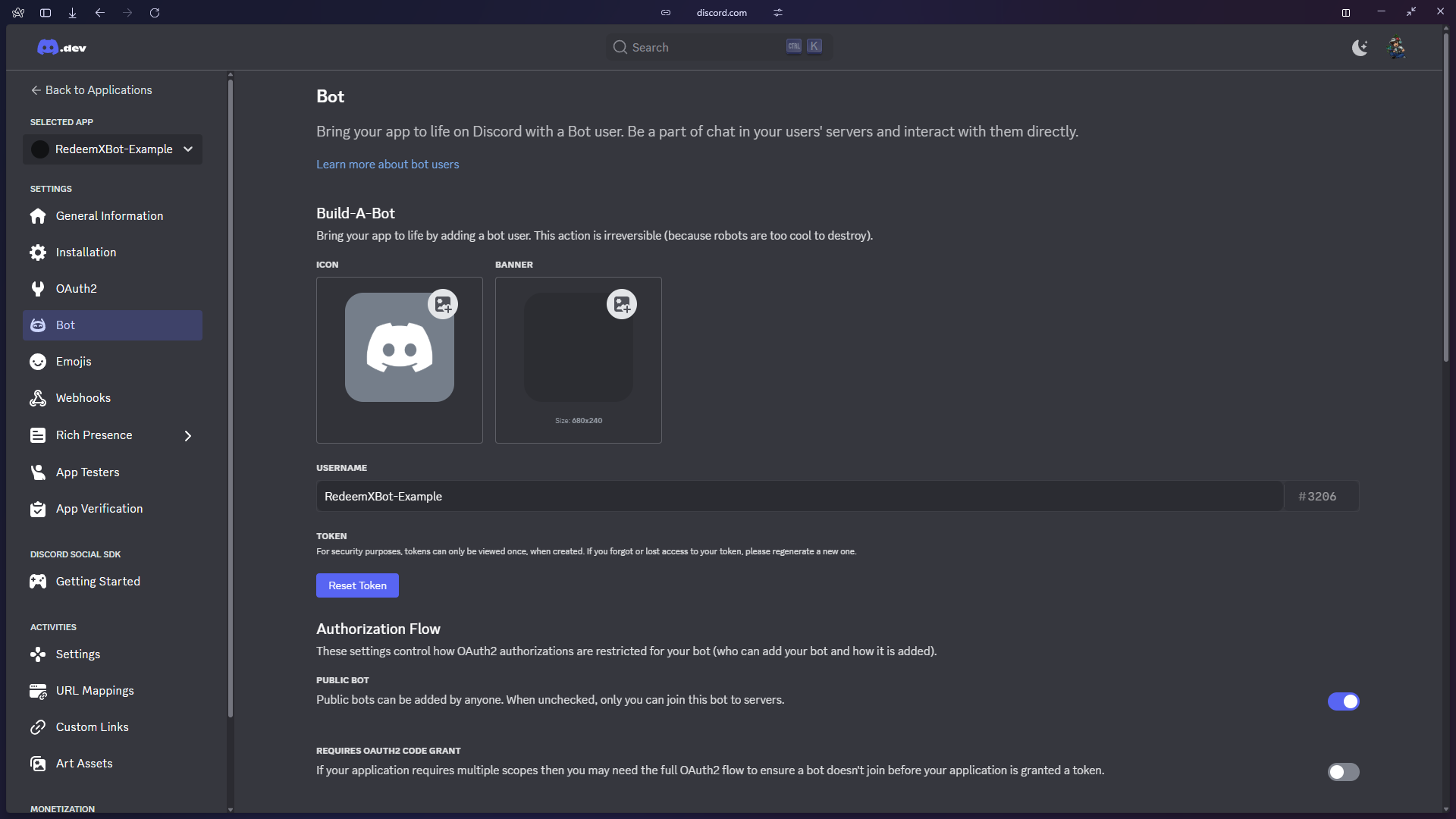Click the Installation gear icon
The width and height of the screenshot is (1456, 819).
pos(38,253)
